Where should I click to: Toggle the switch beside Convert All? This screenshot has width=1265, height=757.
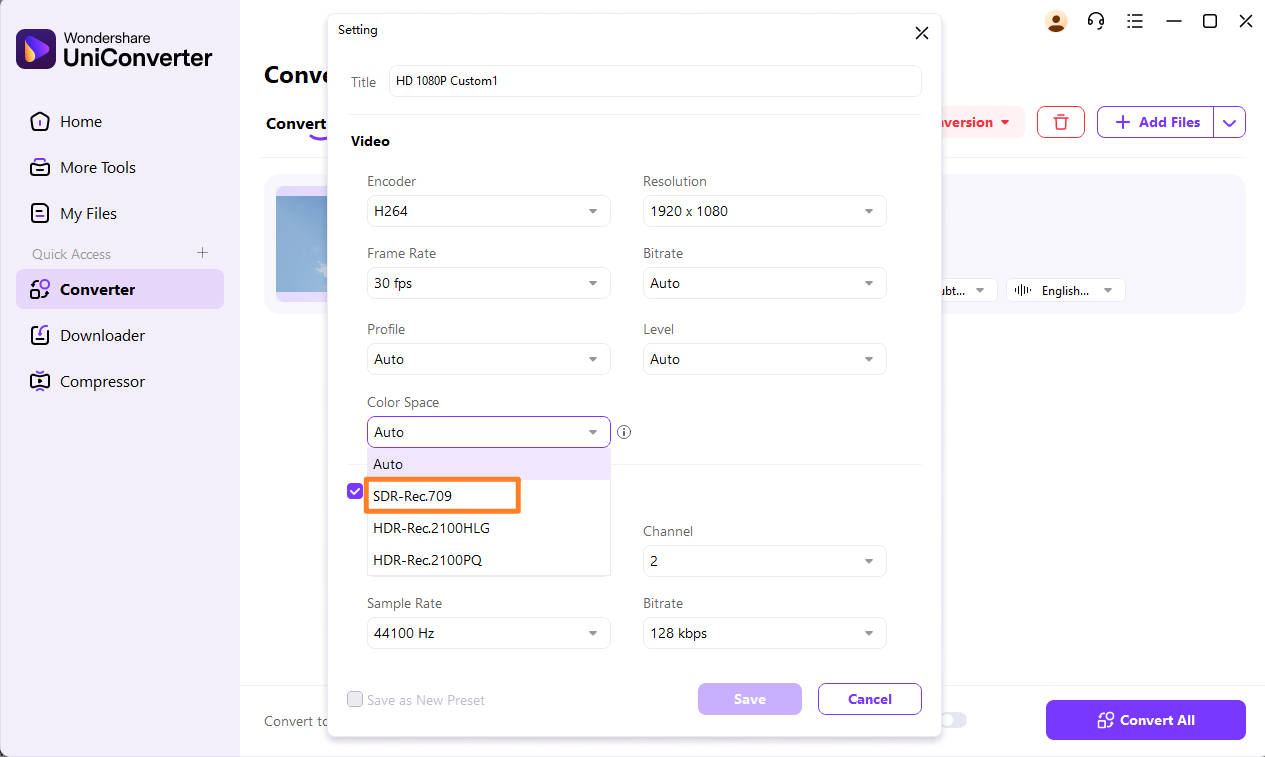pos(954,720)
